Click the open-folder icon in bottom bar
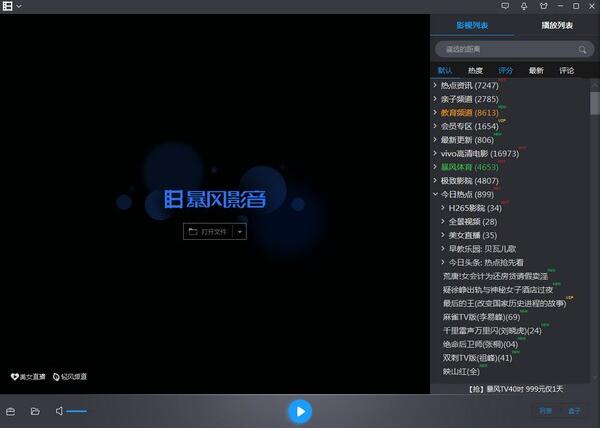 tap(35, 411)
